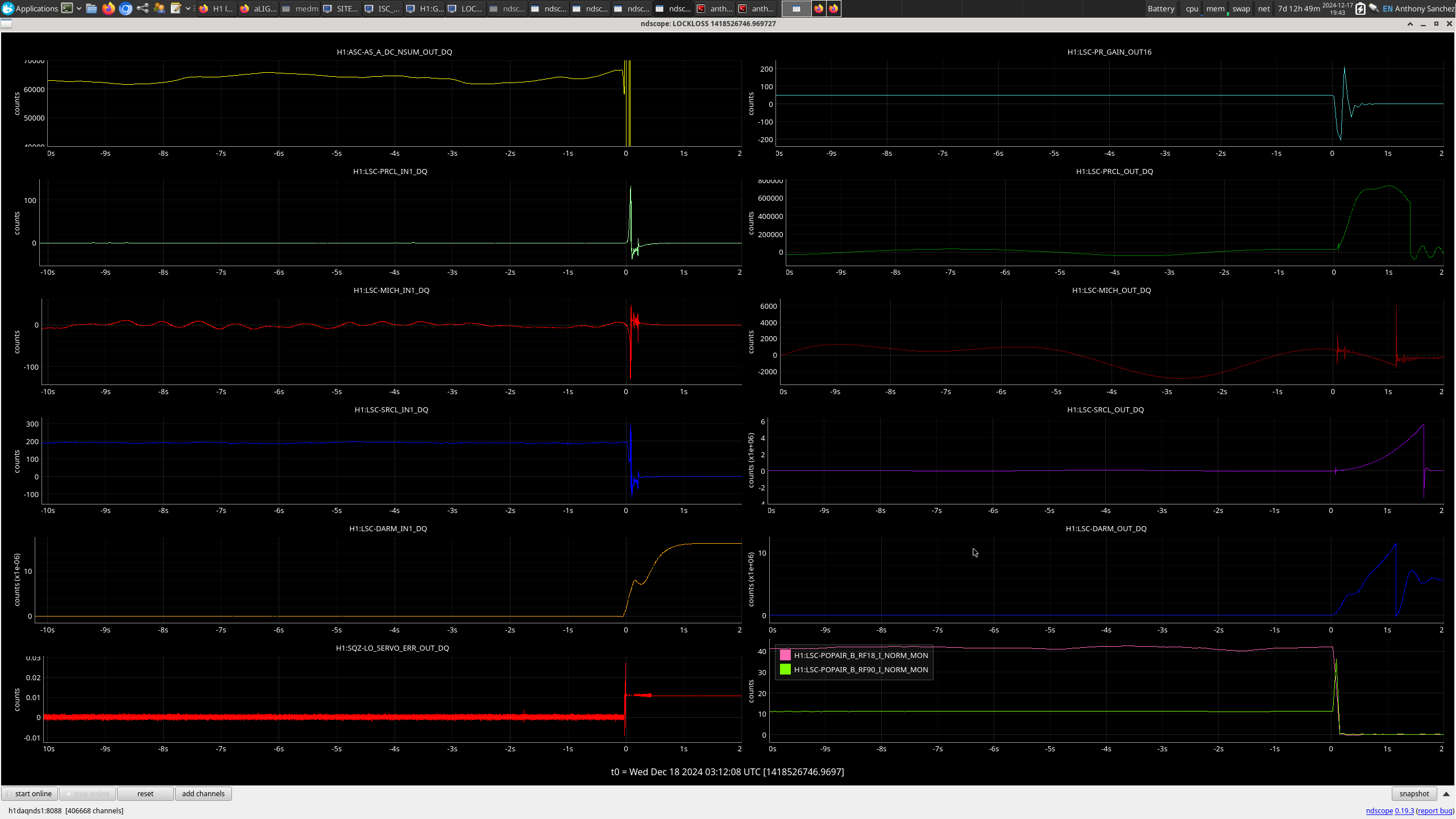Open the EN keyboard layout indicator
The image size is (1456, 819).
pyautogui.click(x=1388, y=9)
